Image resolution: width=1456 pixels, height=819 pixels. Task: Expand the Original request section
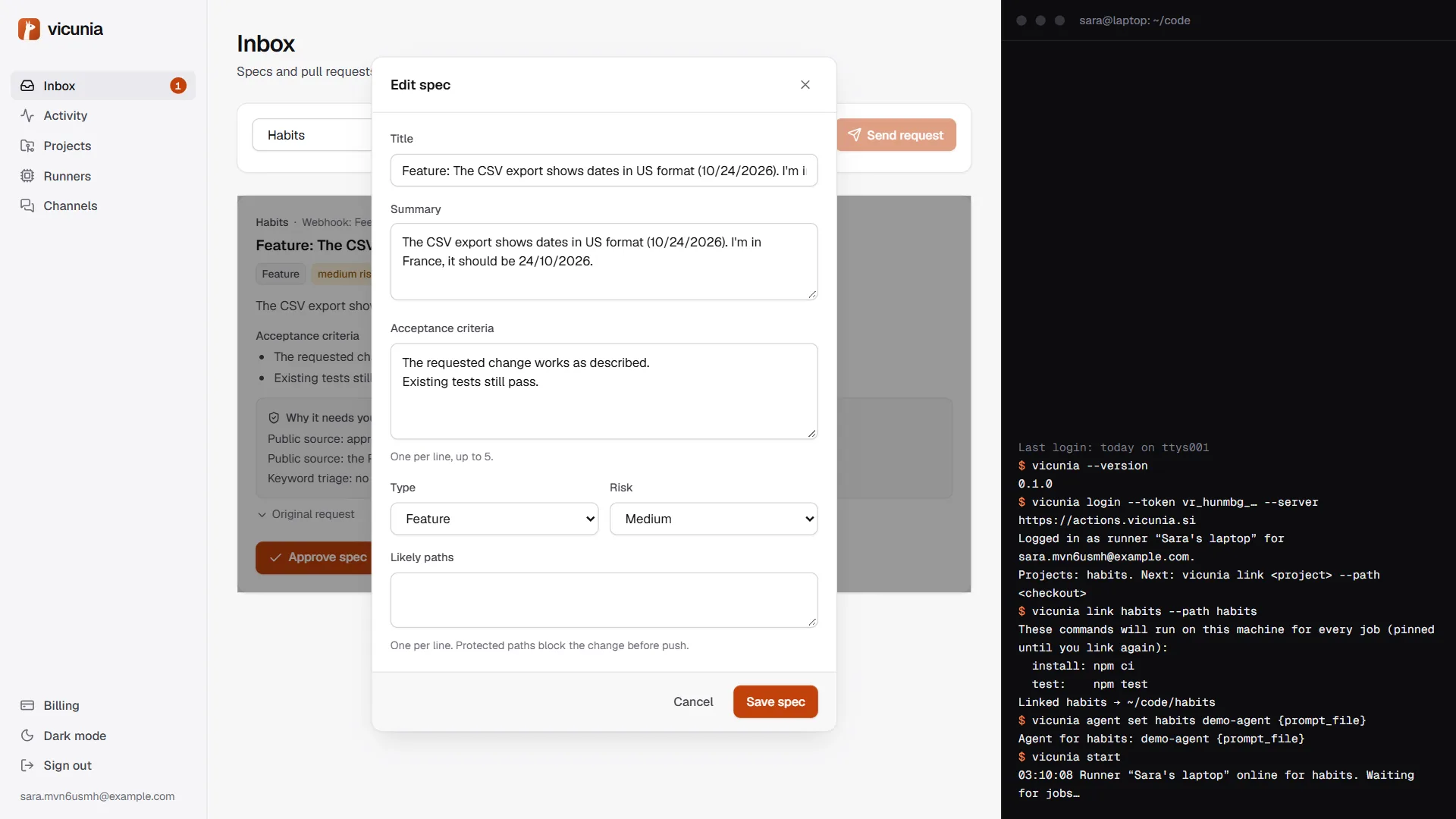point(306,514)
